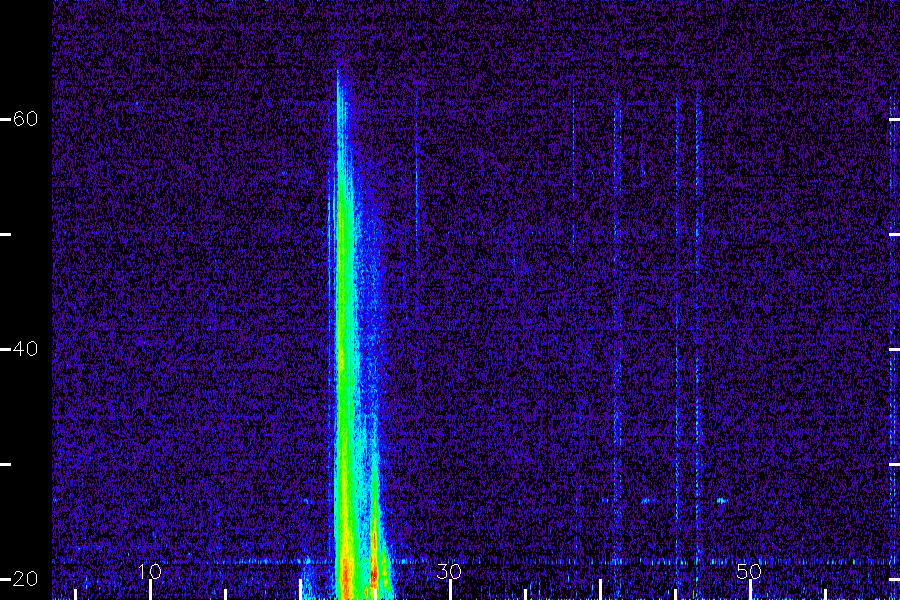Screen dimensions: 900x600
Task: Click the time axis label 30
Action: pos(449,571)
